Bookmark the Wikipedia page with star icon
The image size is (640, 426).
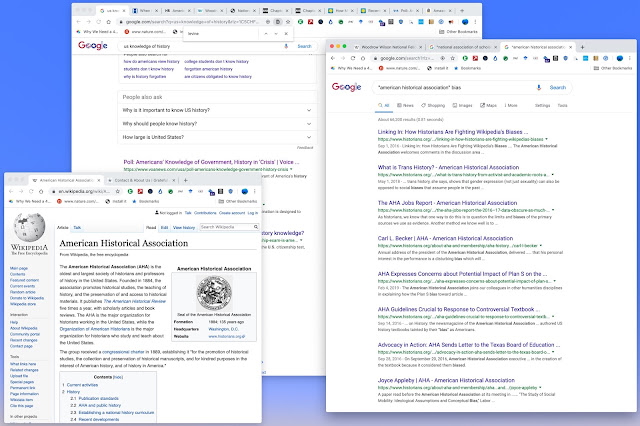coord(118,191)
